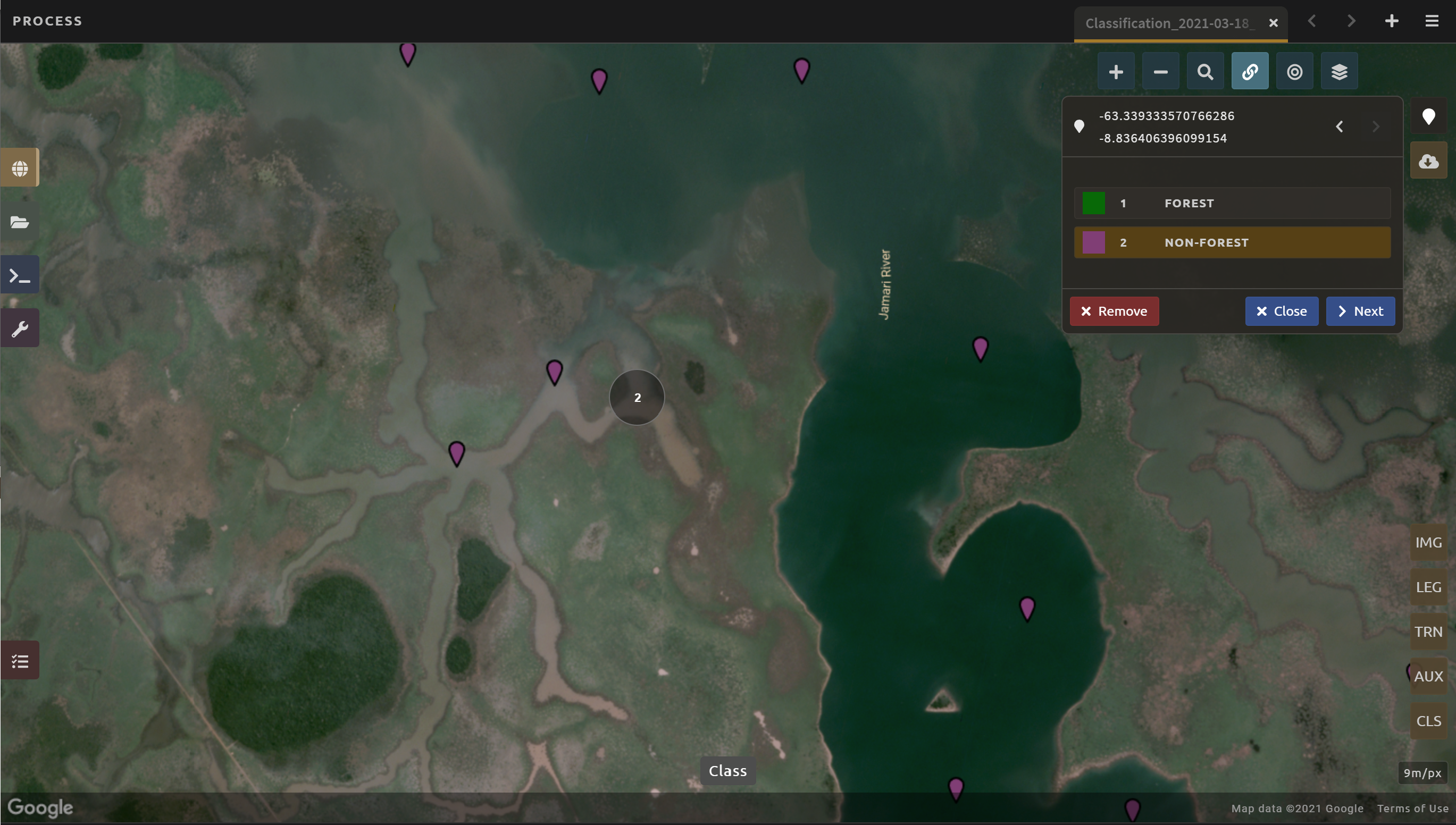Go to previous point with left chevron
Screen dimensions: 1456x825
(1339, 127)
